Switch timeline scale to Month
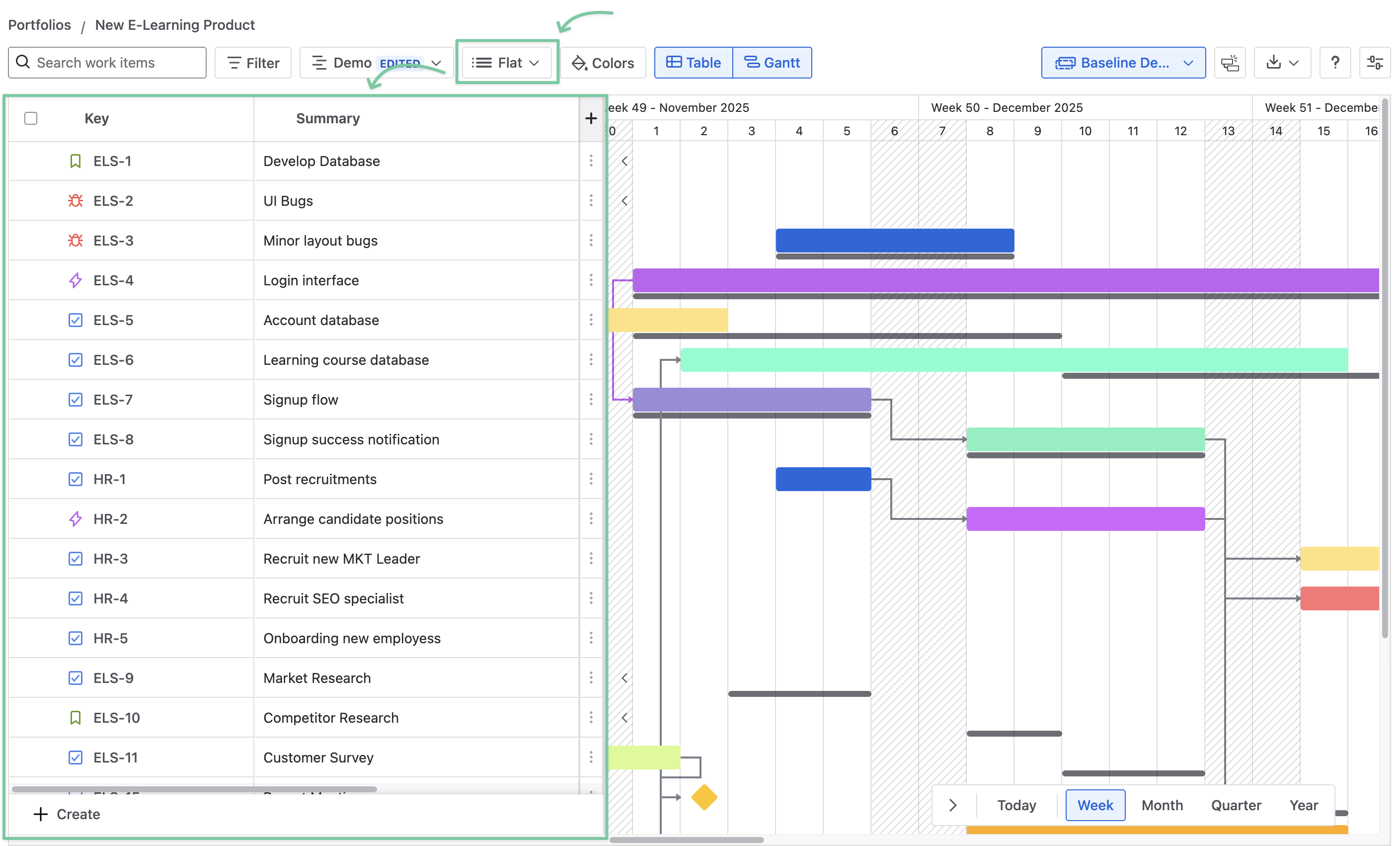Viewport: 1400px width, 846px height. (x=1162, y=805)
